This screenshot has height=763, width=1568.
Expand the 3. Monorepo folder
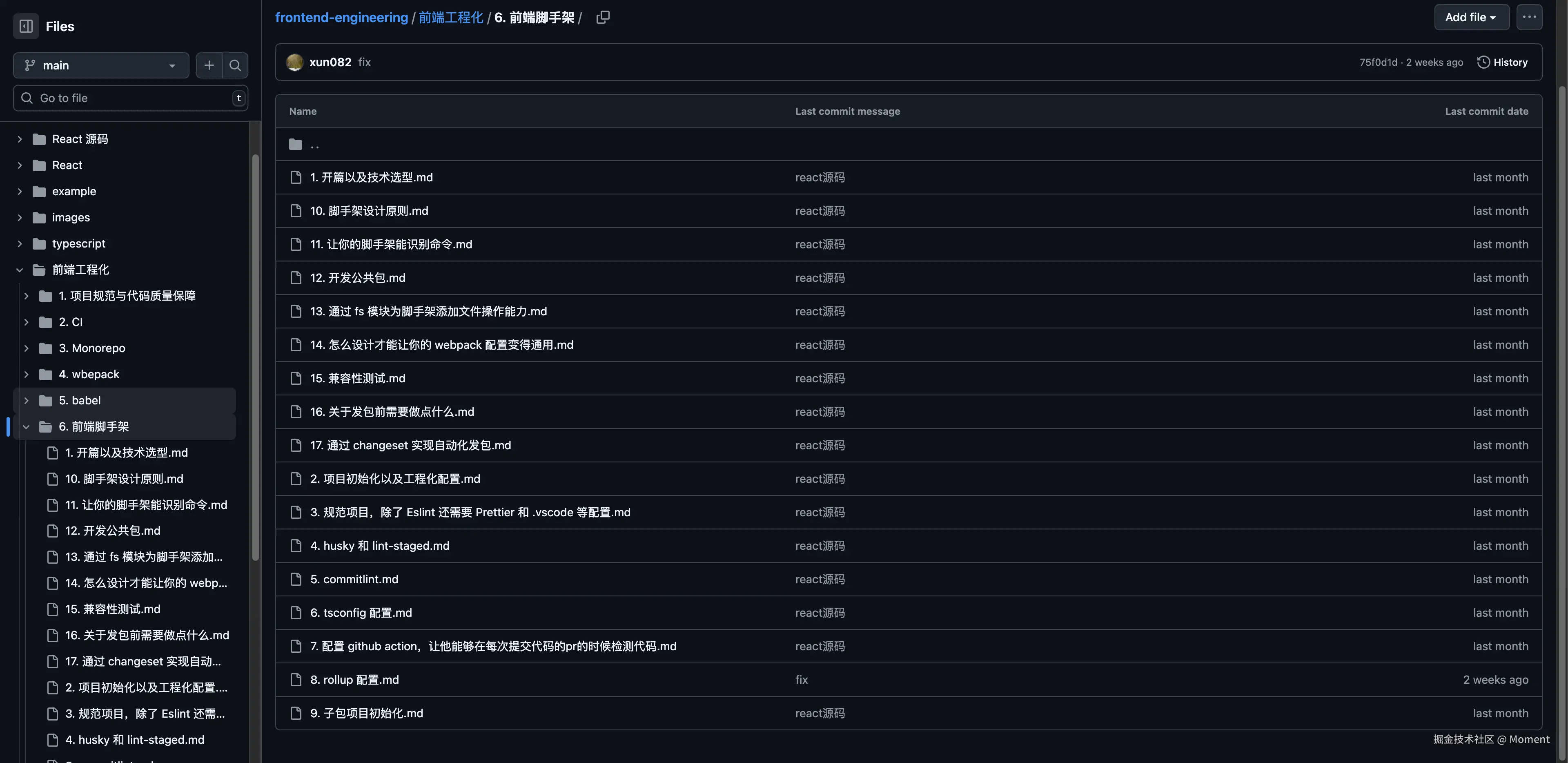(26, 348)
